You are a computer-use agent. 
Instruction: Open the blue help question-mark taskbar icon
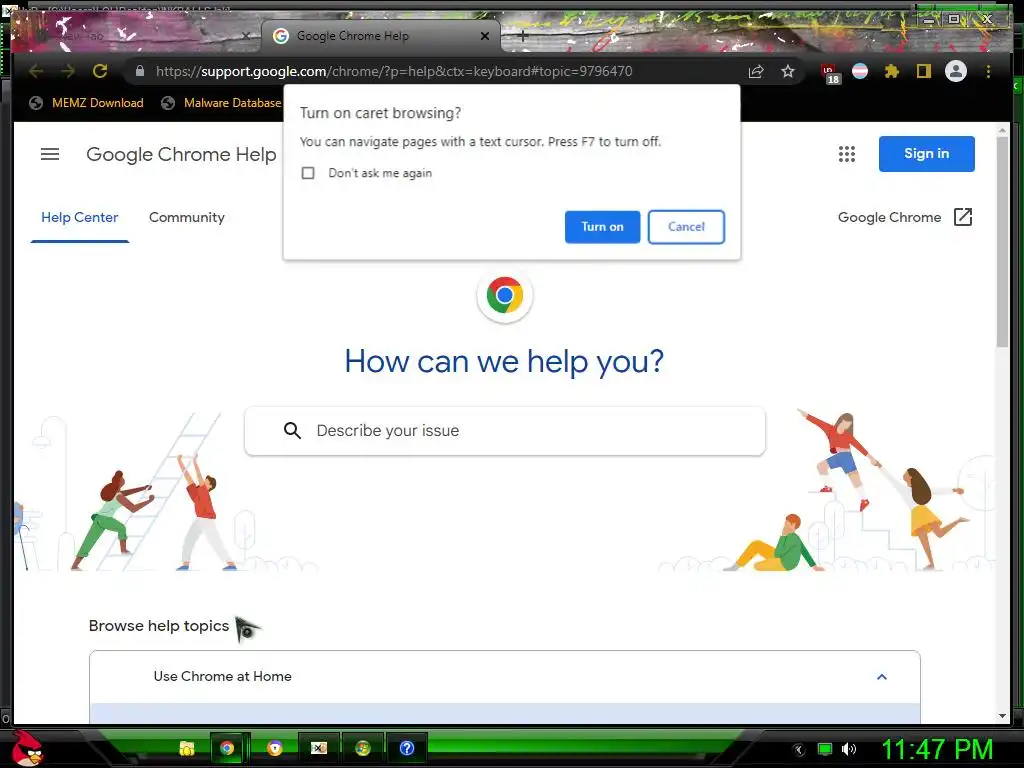point(406,748)
